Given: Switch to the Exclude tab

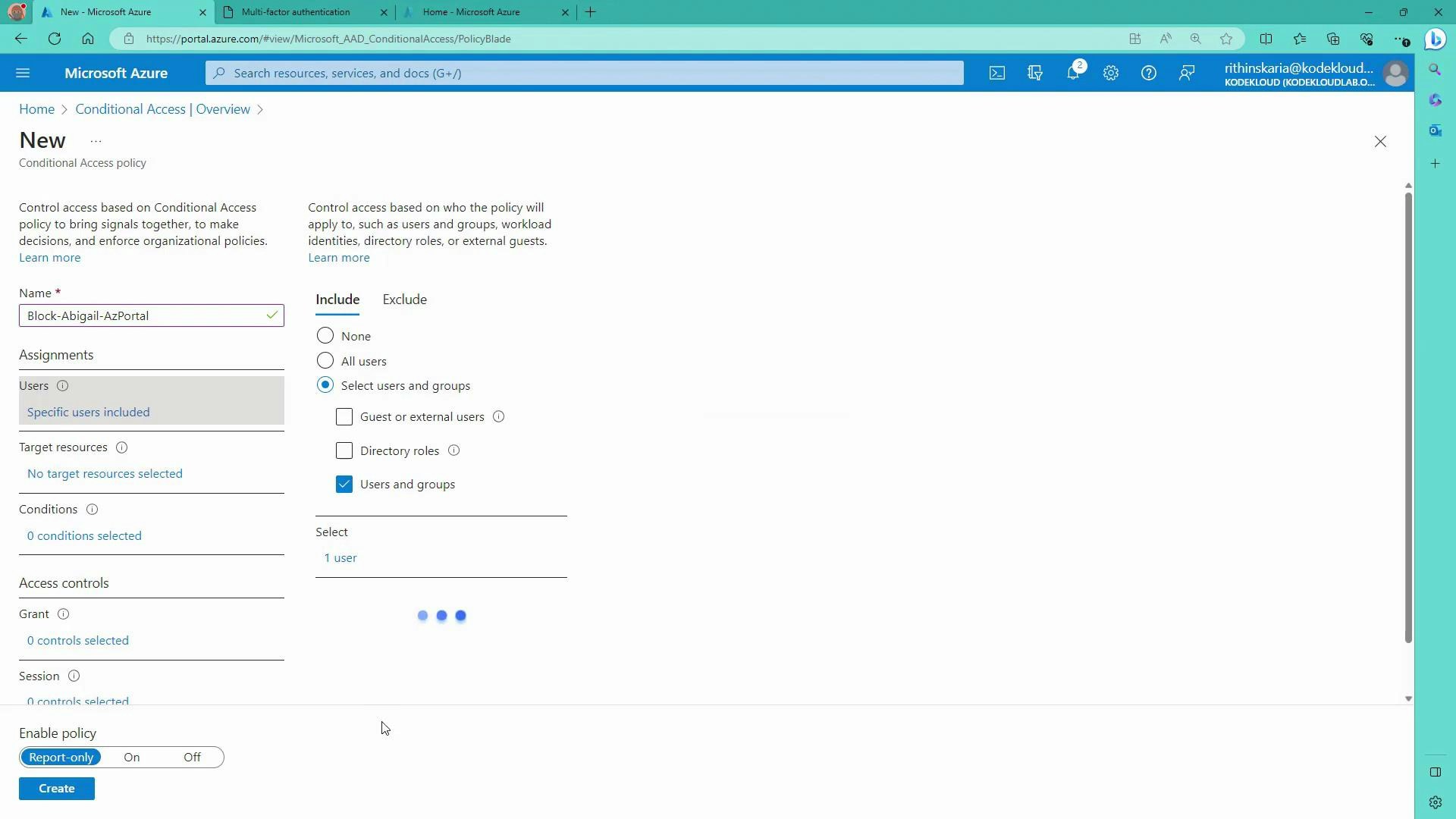Looking at the screenshot, I should [x=404, y=299].
